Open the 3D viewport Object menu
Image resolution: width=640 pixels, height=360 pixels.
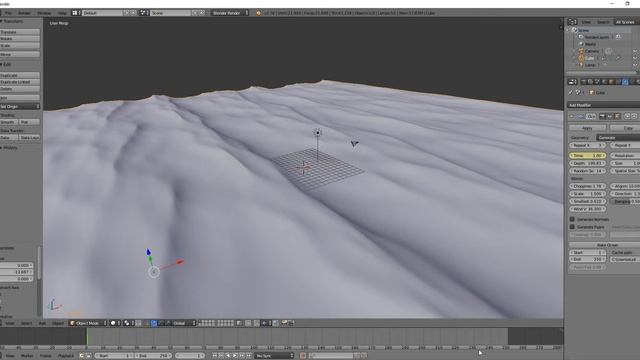tap(58, 323)
